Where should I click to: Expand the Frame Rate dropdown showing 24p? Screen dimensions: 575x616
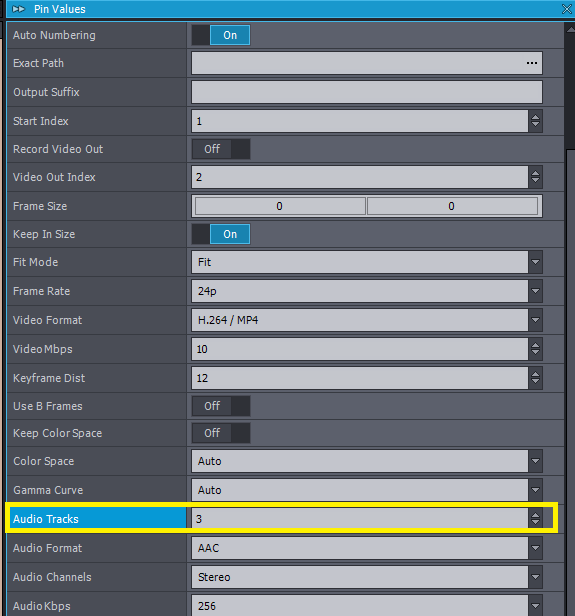367,291
